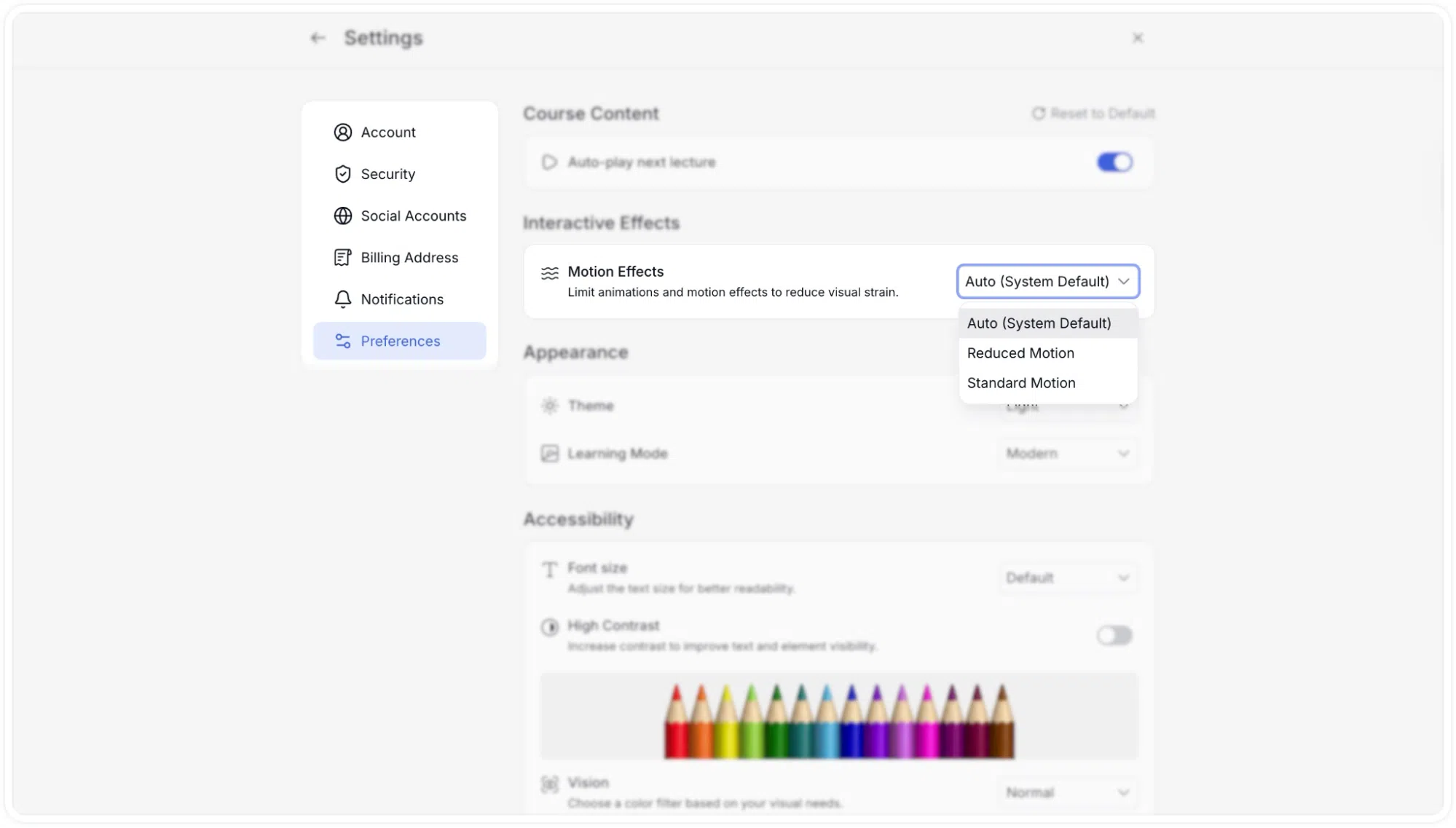Open the Learning Mode Modern dropdown
The width and height of the screenshot is (1456, 828).
pyautogui.click(x=1067, y=454)
